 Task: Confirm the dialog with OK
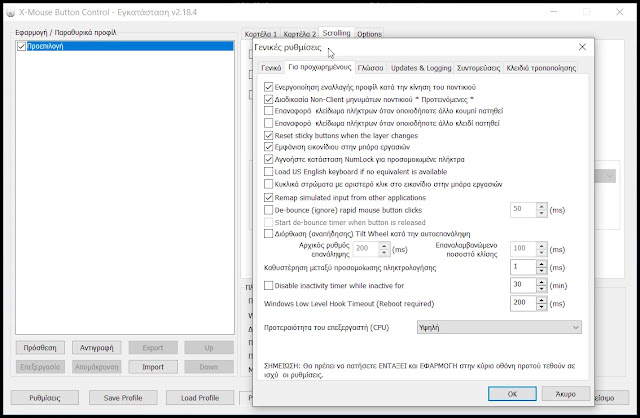point(512,394)
